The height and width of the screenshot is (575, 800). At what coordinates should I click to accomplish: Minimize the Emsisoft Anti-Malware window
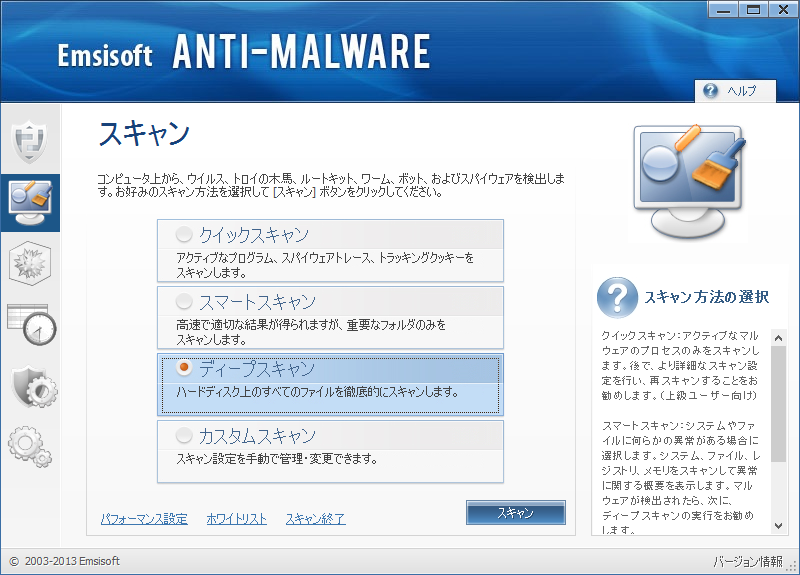(x=723, y=10)
